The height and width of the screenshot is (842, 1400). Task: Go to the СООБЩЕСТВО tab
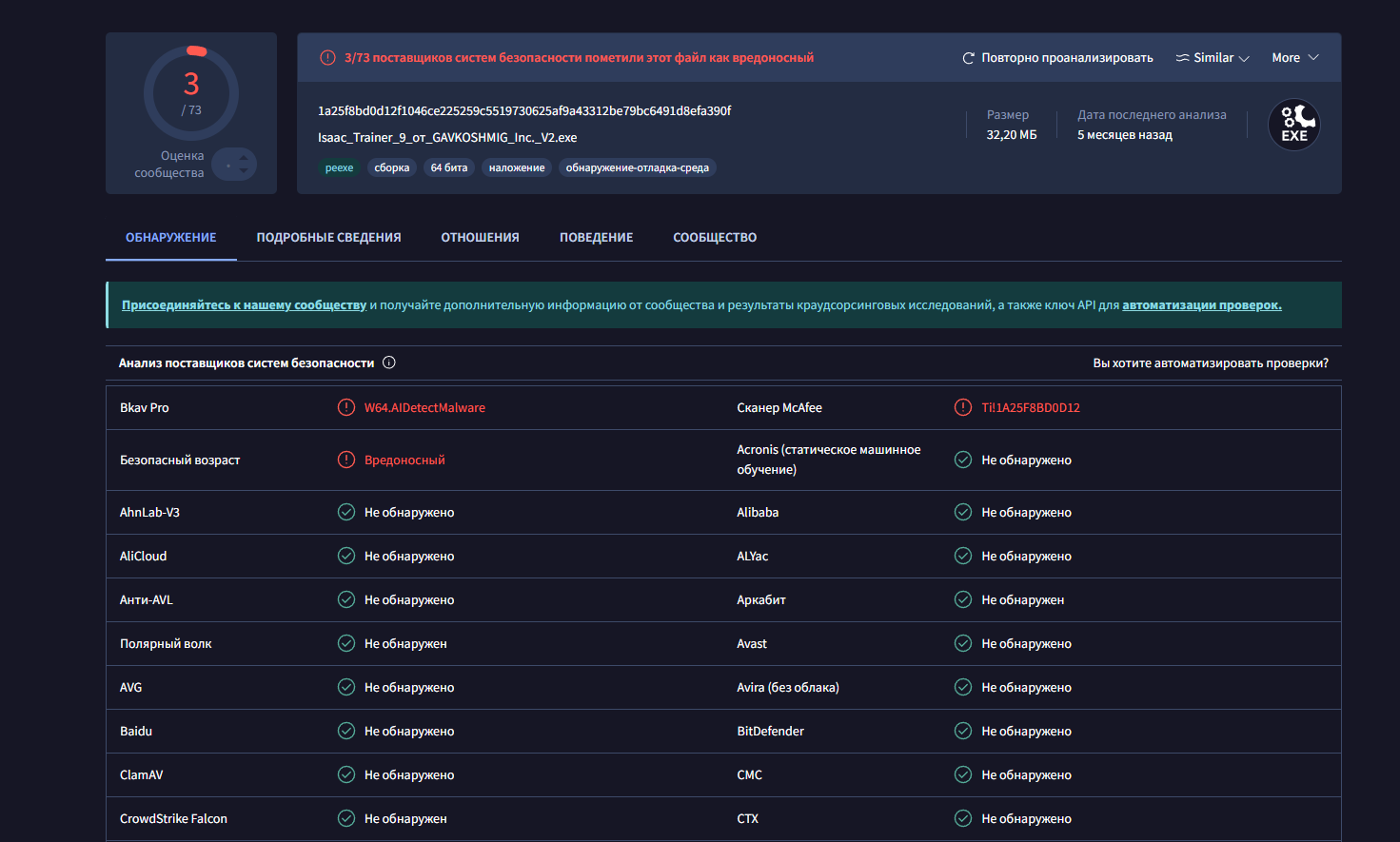pyautogui.click(x=715, y=238)
